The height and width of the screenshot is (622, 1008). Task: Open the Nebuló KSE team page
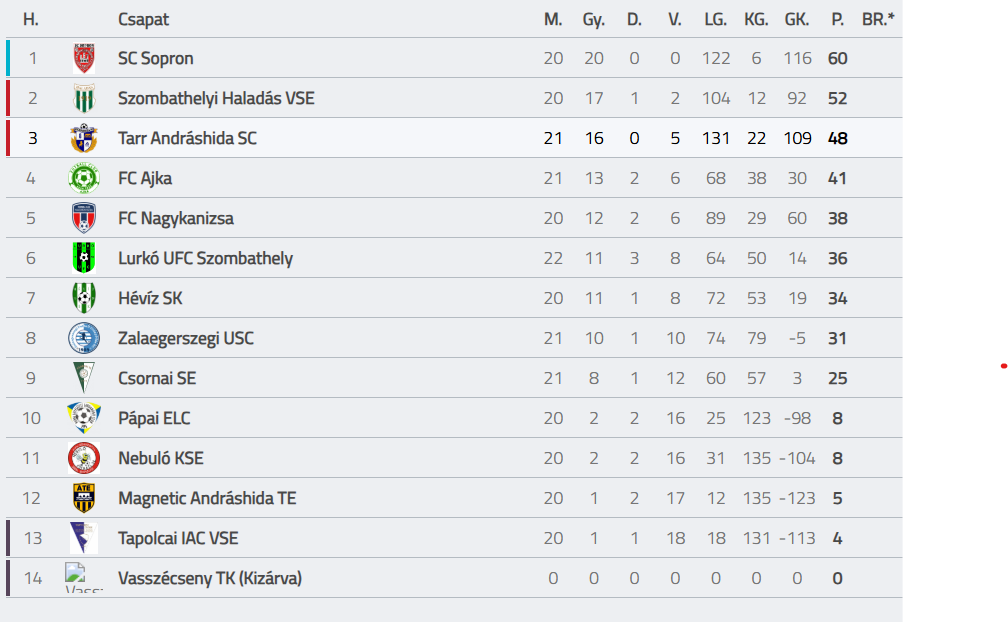(161, 458)
